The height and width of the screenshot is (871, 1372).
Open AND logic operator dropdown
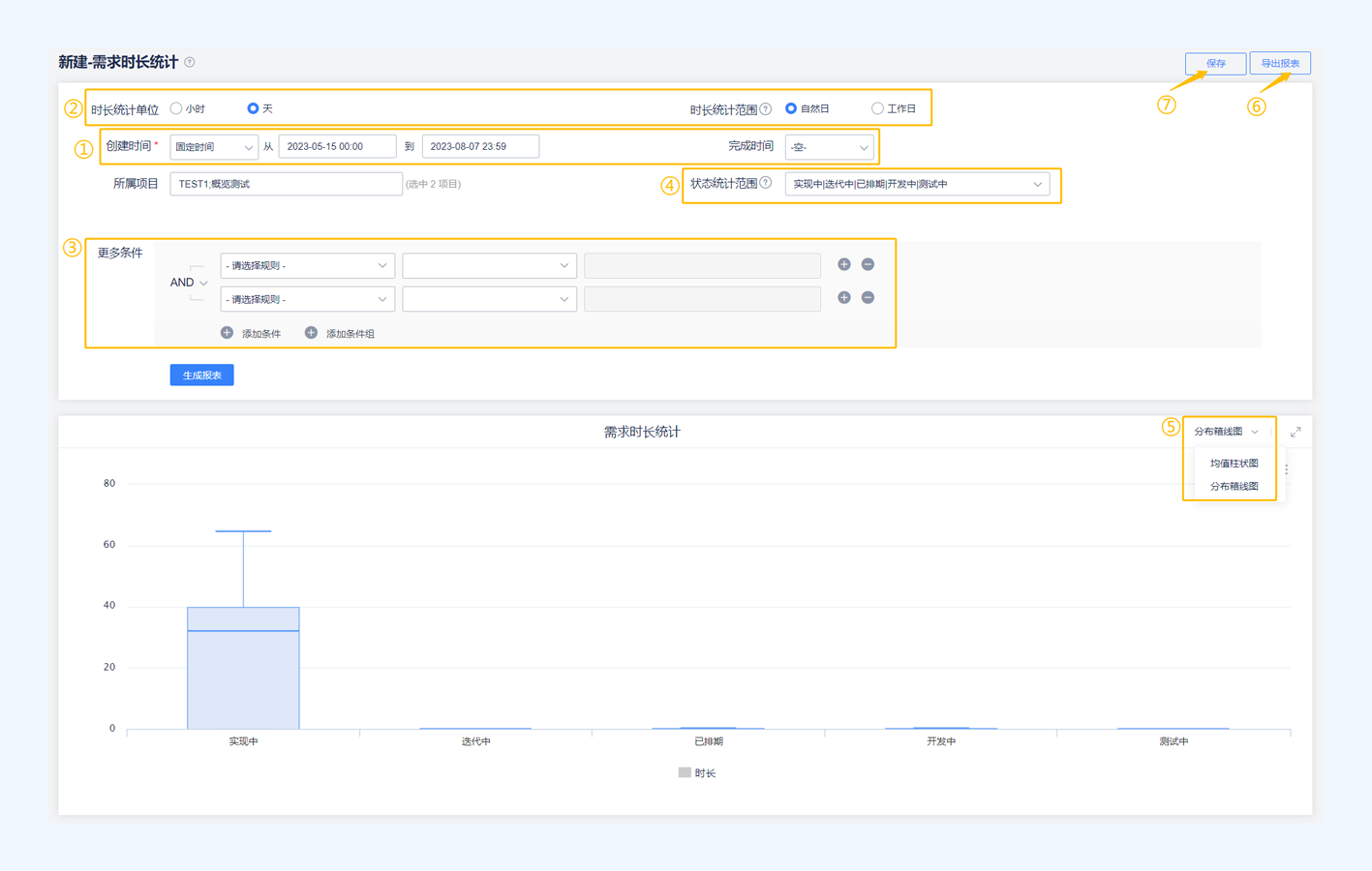pyautogui.click(x=189, y=282)
